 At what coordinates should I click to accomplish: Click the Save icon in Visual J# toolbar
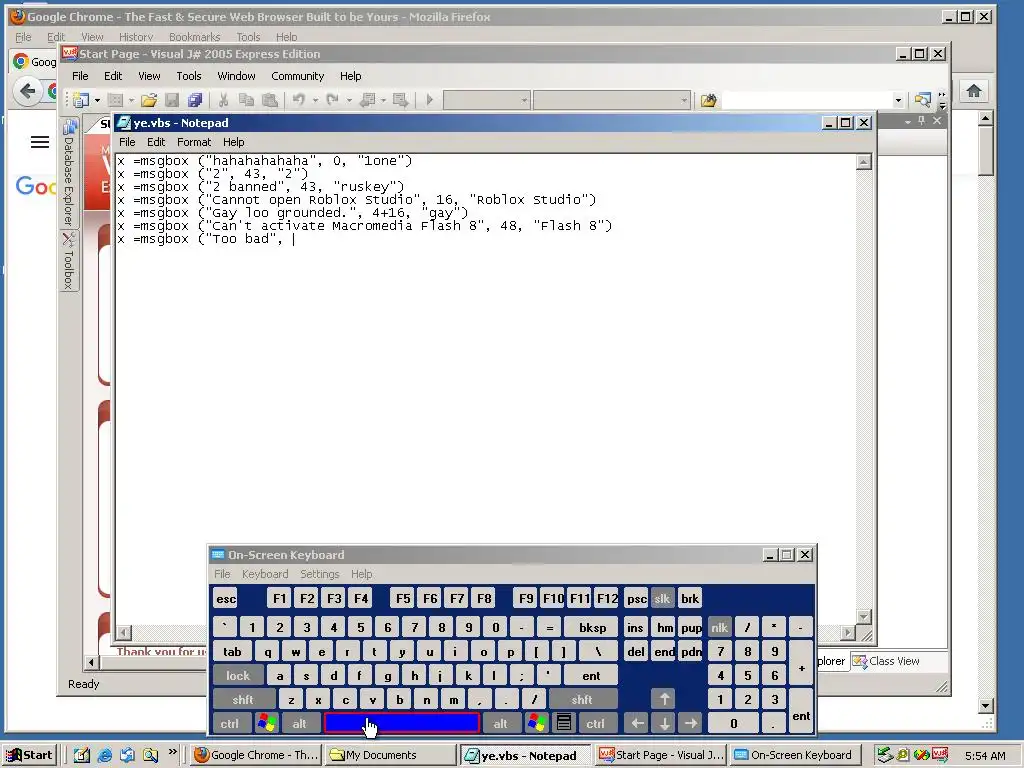coord(172,100)
